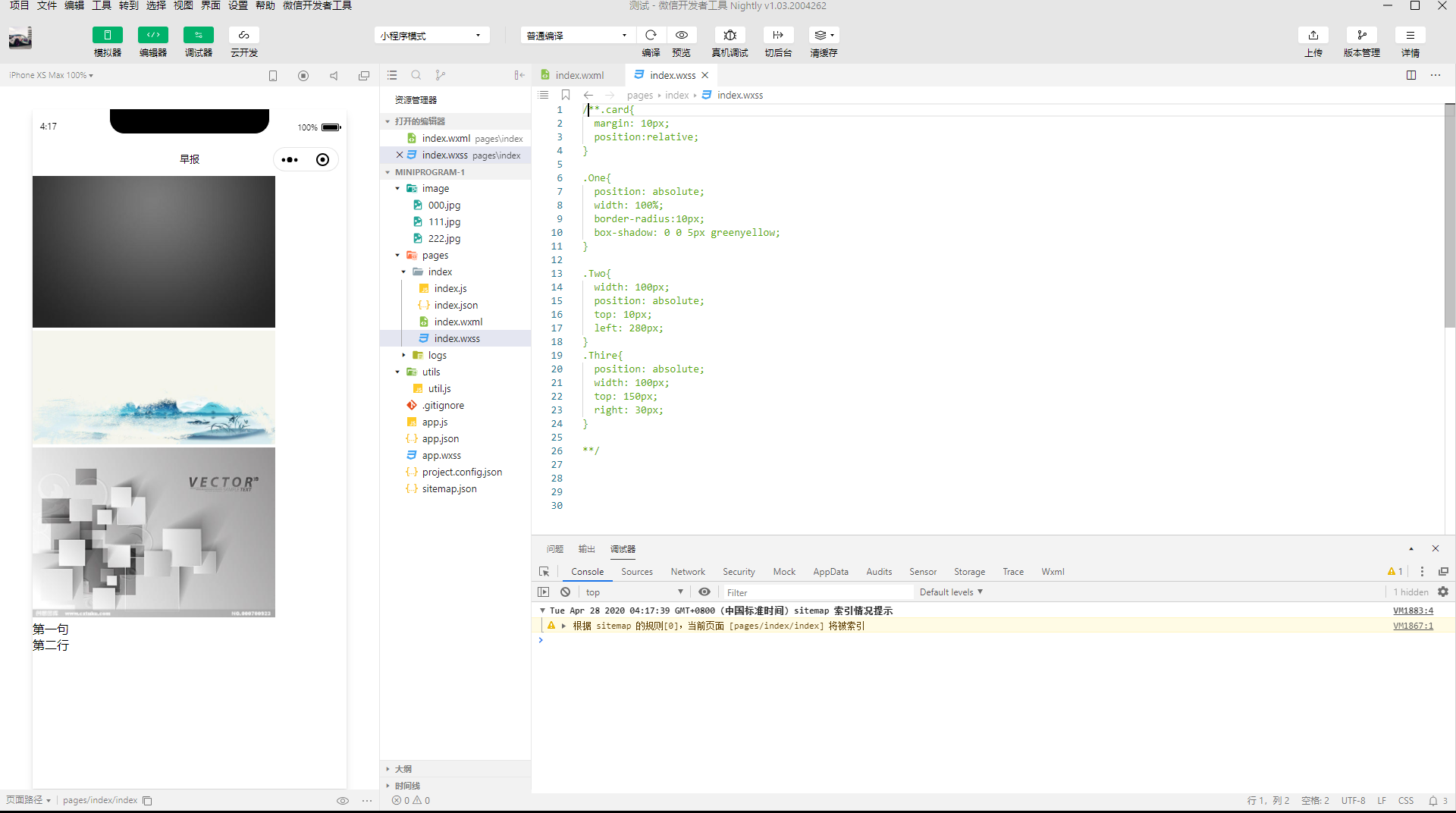
Task: Collapse the sidebar panel icon
Action: pyautogui.click(x=519, y=75)
